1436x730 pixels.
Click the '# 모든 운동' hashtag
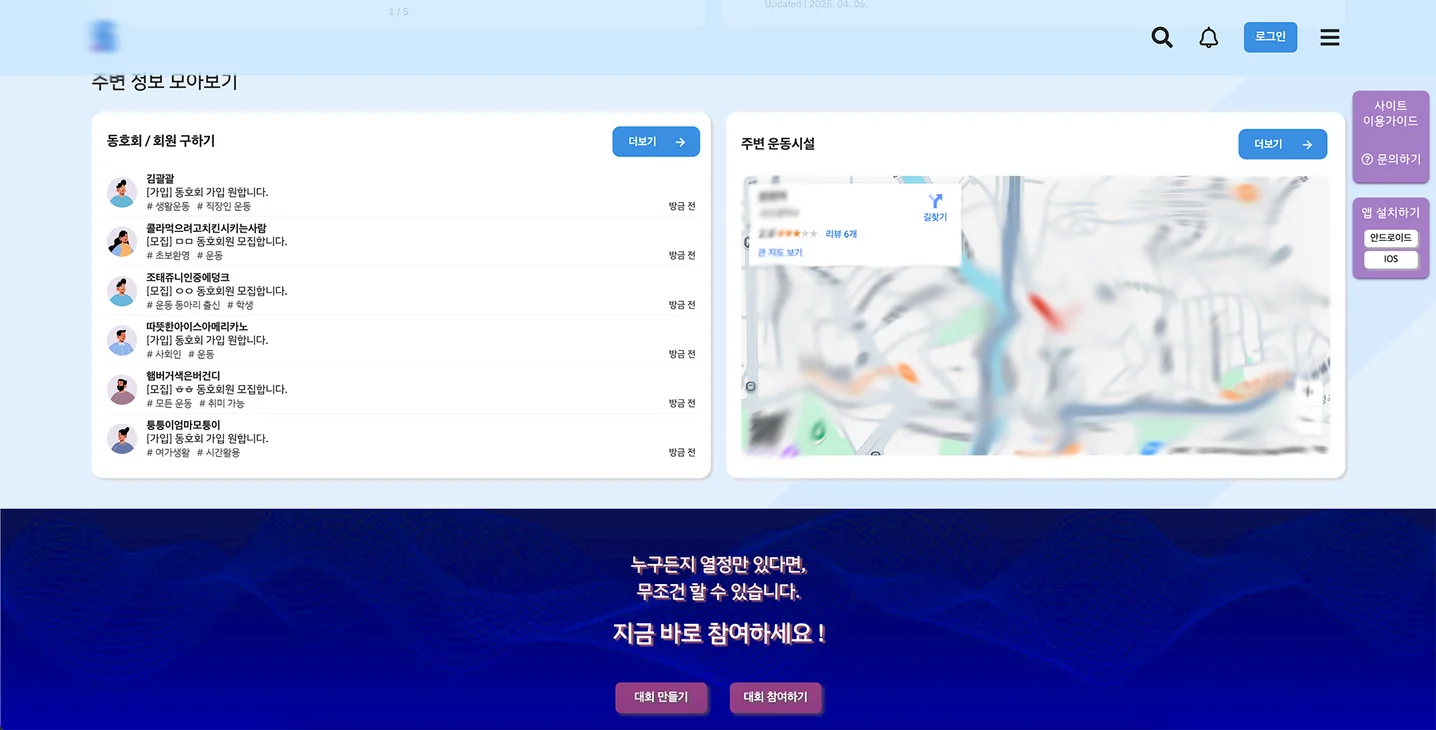169,403
